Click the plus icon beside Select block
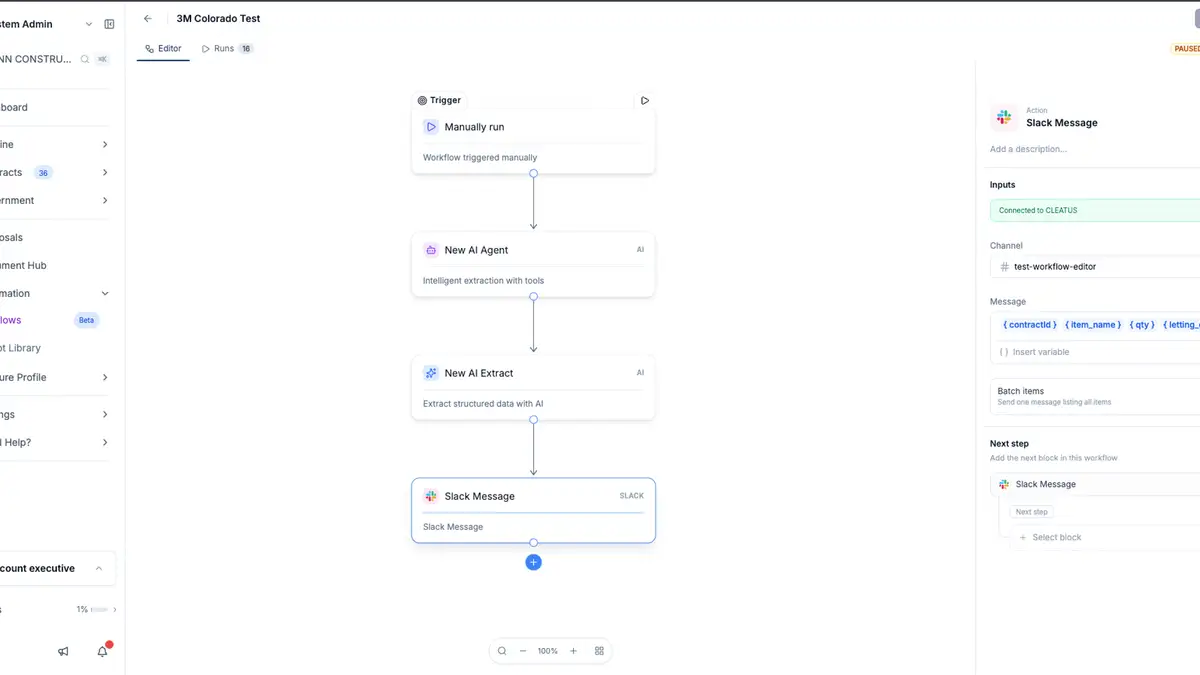This screenshot has height=675, width=1200. 1022,538
